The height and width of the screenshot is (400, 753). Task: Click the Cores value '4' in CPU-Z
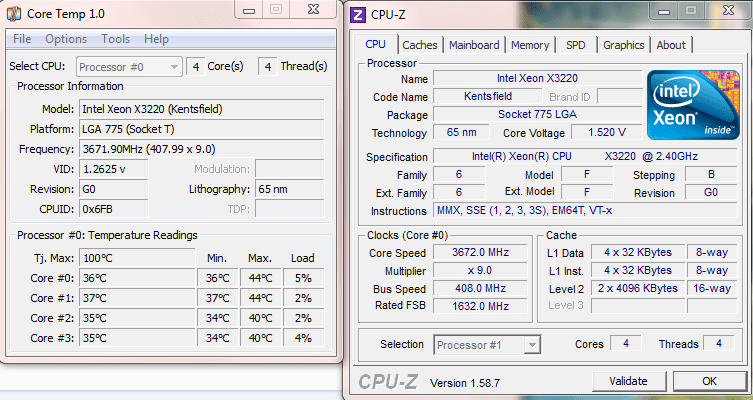[626, 343]
